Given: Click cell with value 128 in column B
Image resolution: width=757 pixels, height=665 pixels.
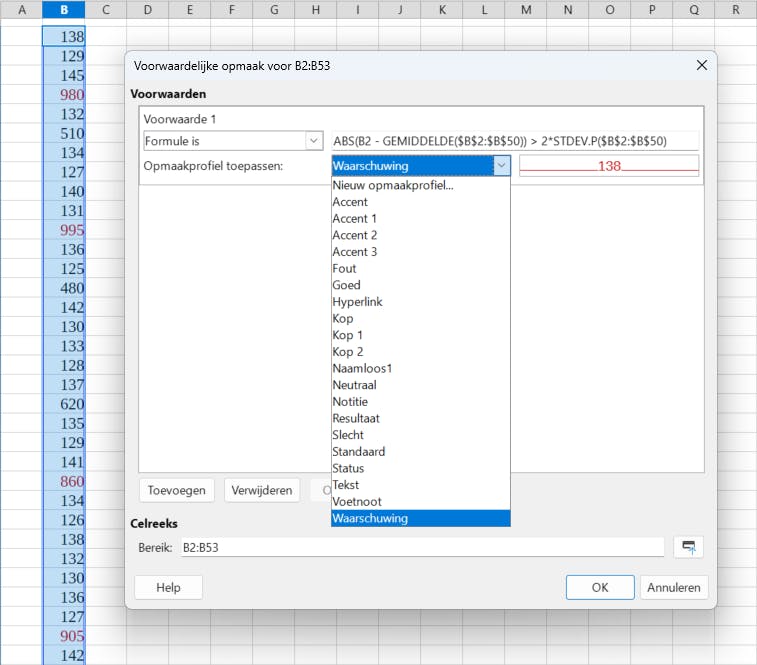Looking at the screenshot, I should coord(64,365).
